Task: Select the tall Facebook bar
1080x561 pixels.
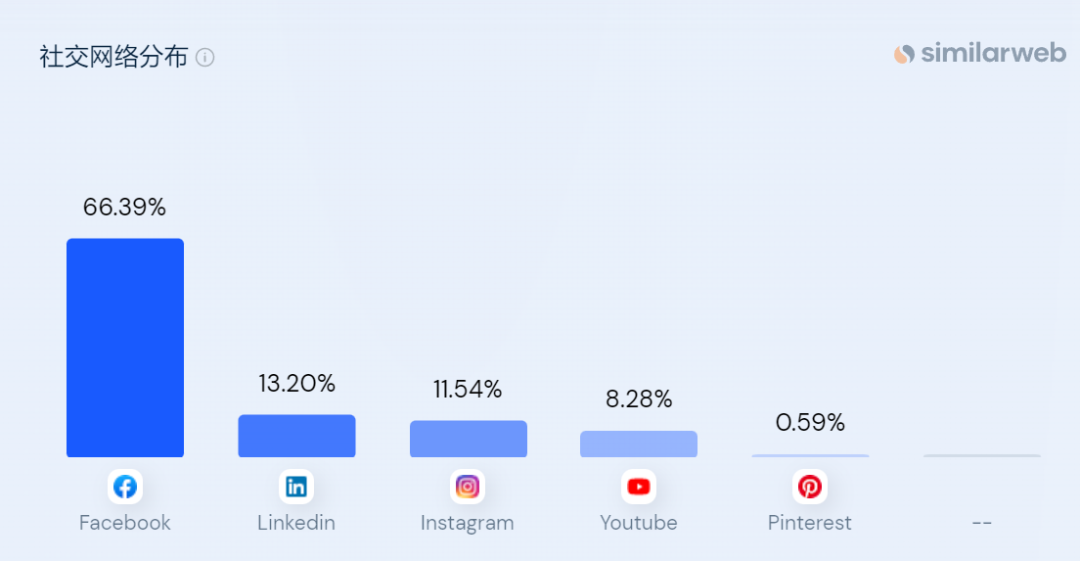Action: (125, 348)
